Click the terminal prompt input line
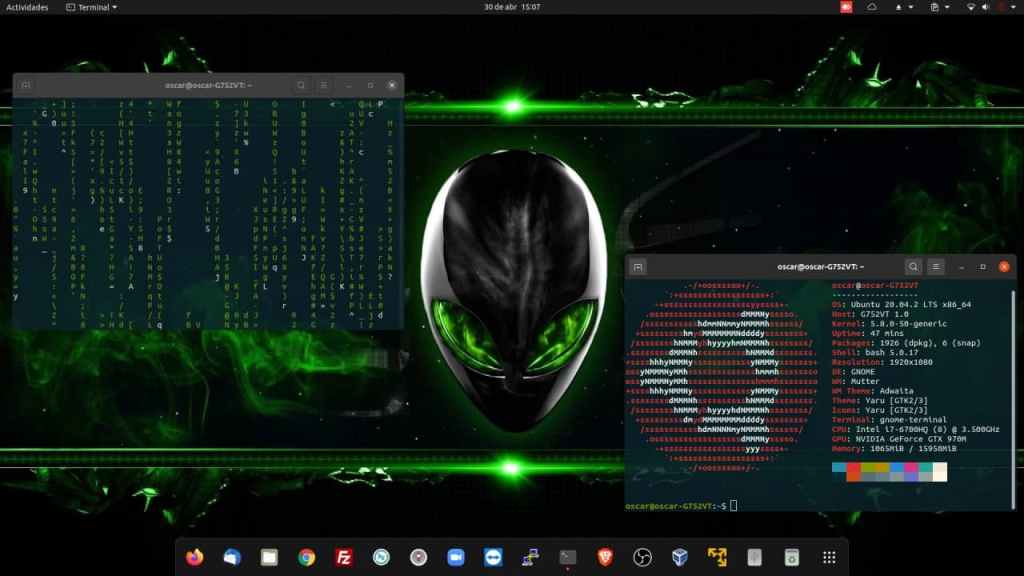1024x576 pixels. click(800, 506)
